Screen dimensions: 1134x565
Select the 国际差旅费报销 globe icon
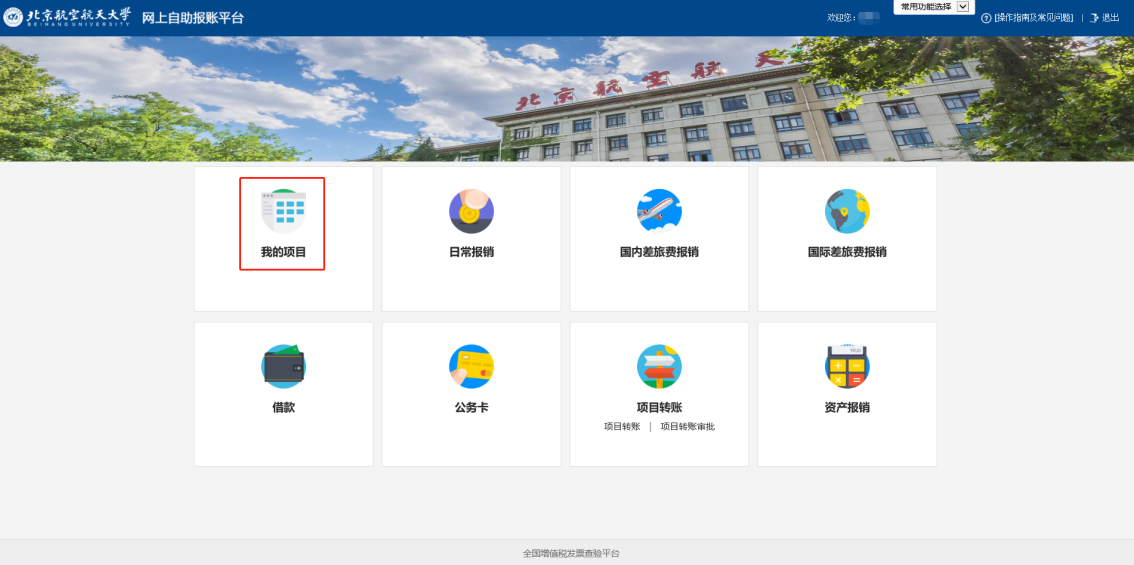point(847,211)
